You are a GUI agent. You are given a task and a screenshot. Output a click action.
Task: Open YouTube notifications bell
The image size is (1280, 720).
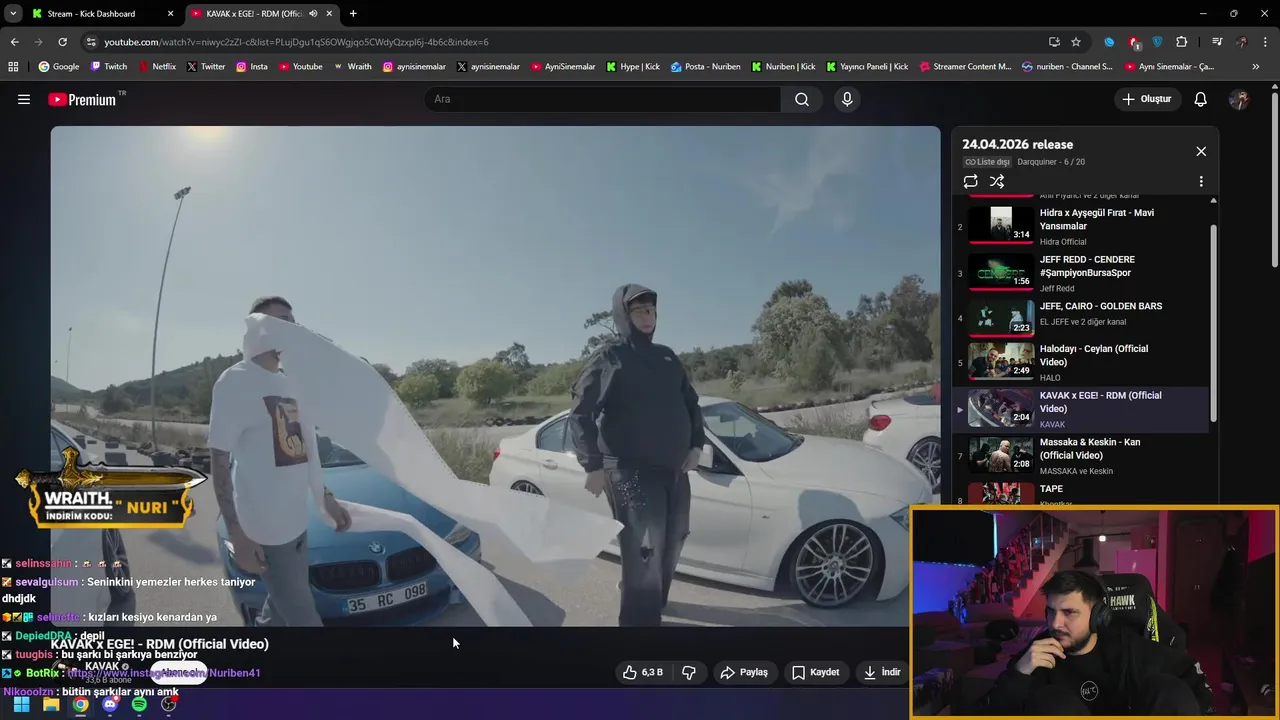coord(1201,99)
